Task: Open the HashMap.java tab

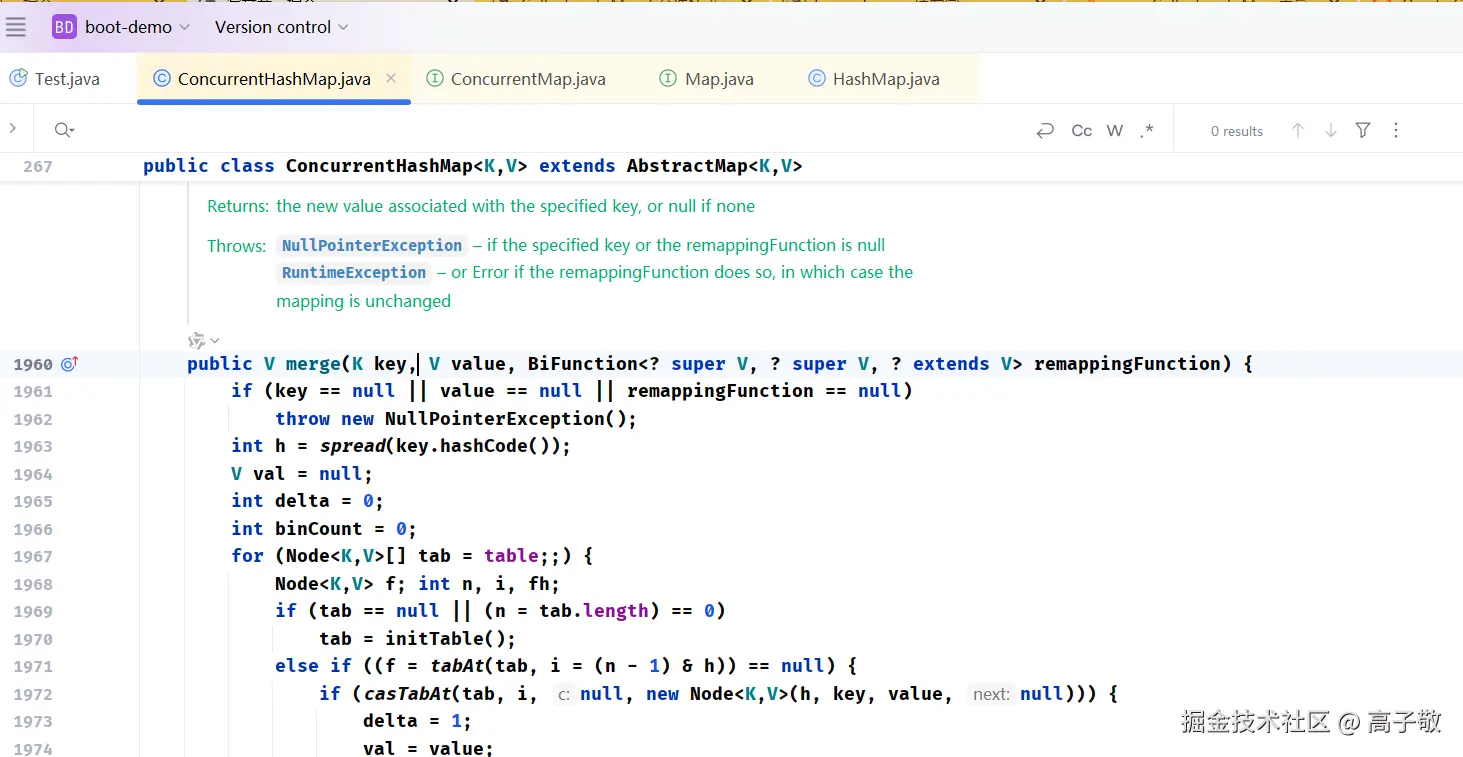Action: pos(874,79)
